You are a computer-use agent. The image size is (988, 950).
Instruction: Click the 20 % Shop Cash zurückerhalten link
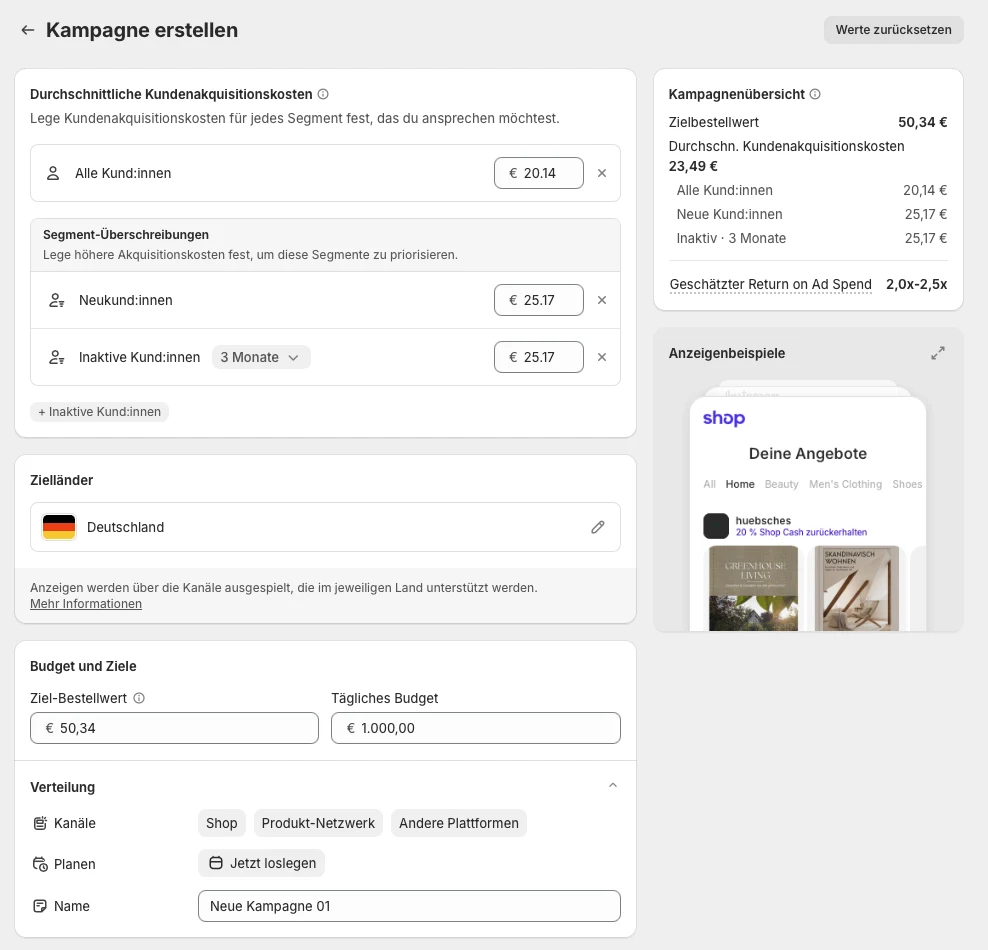click(x=801, y=532)
